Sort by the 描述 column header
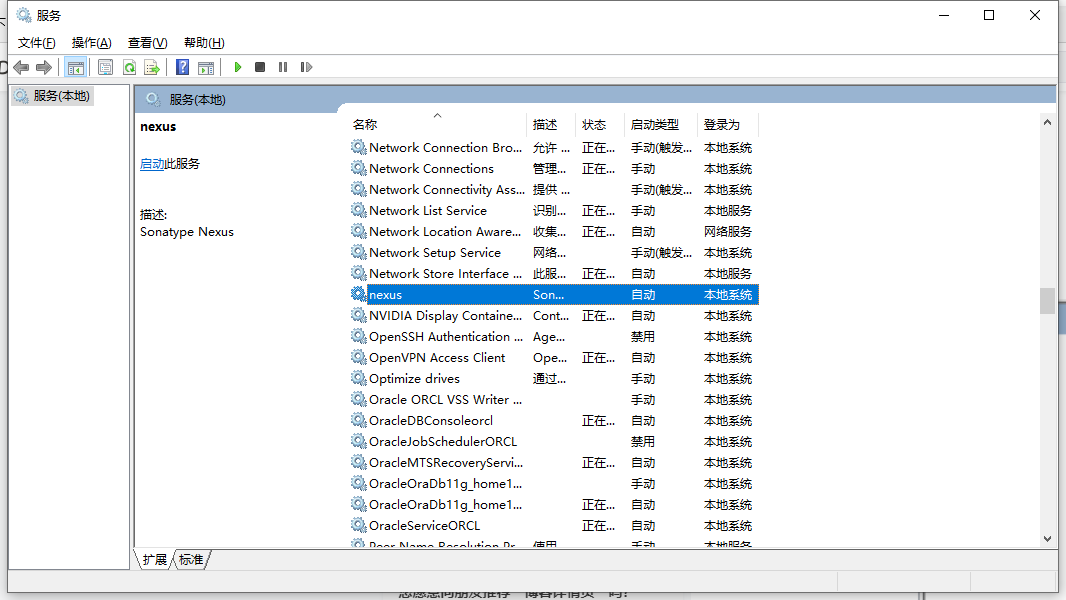Image resolution: width=1066 pixels, height=600 pixels. (551, 124)
